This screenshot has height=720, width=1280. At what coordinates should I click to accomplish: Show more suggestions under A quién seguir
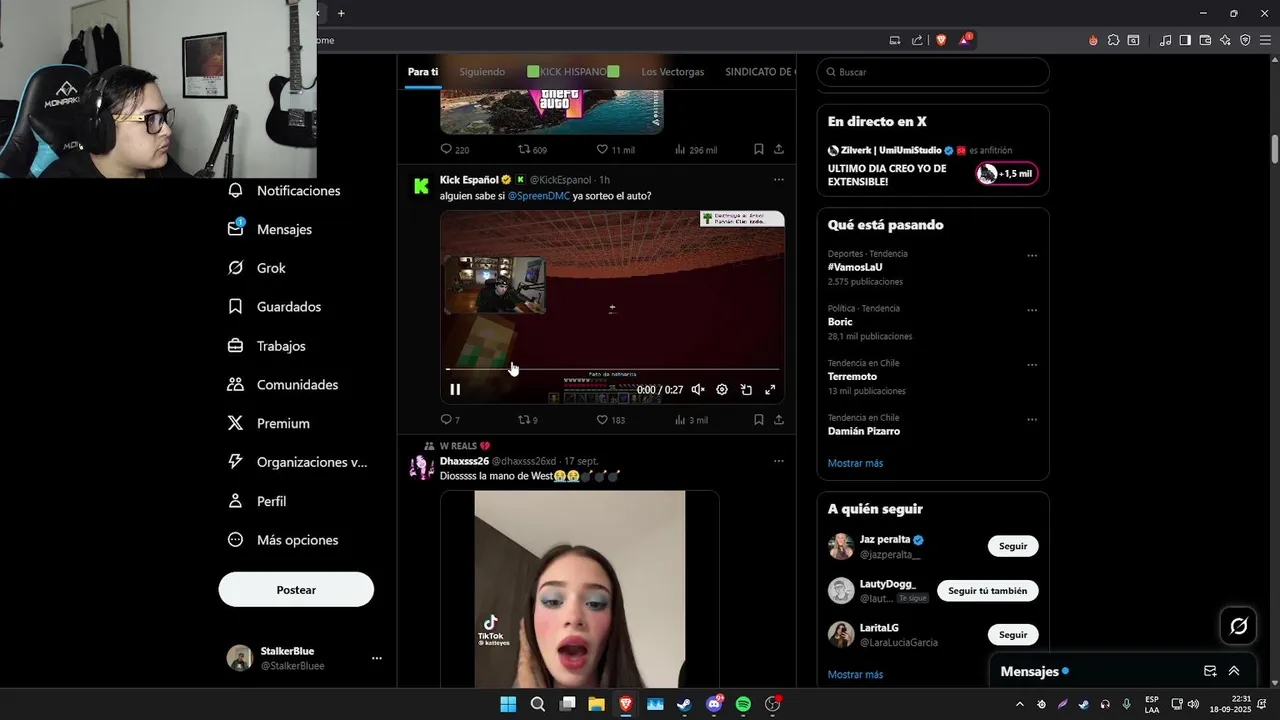click(855, 675)
